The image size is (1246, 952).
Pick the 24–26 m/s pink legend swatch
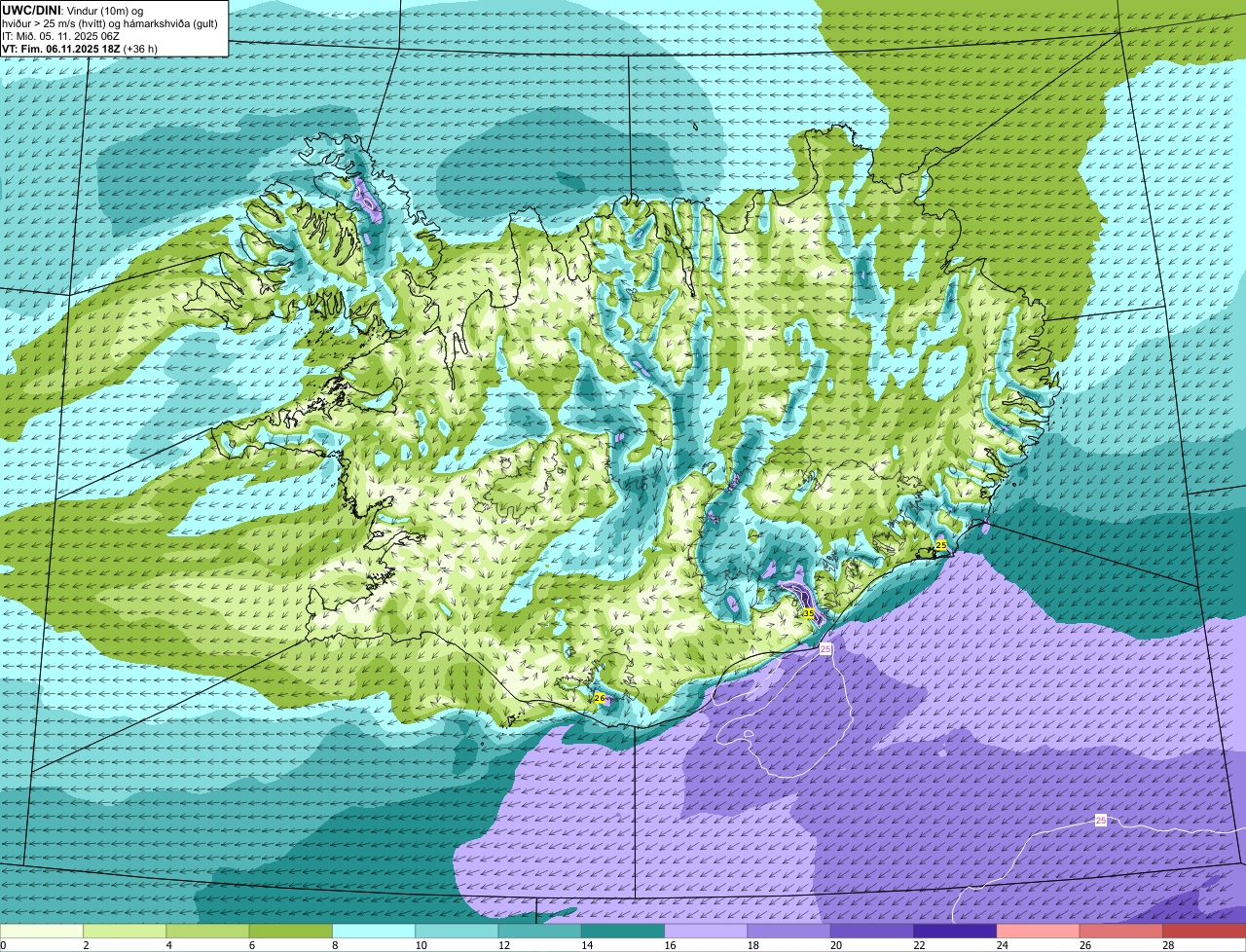pos(1039,931)
